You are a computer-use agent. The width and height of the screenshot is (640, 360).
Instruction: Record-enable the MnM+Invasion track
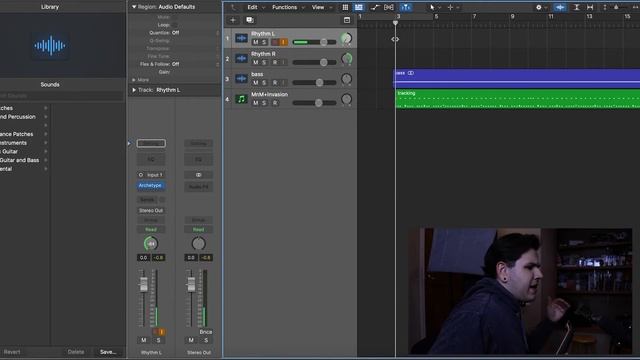click(x=275, y=103)
